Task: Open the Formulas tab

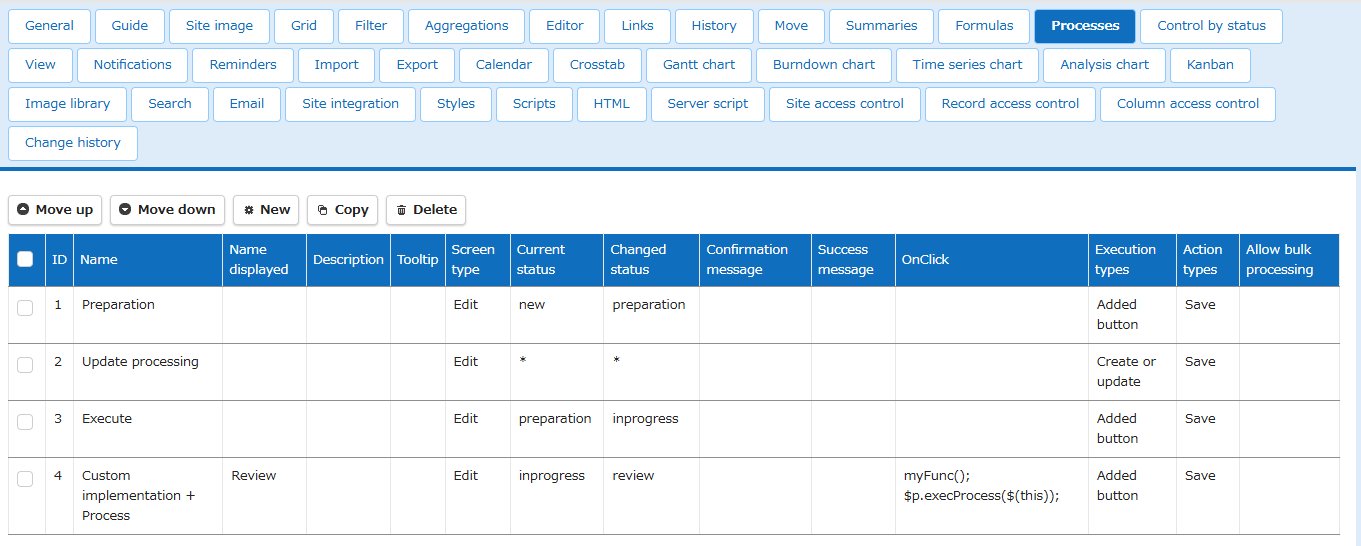Action: tap(984, 26)
